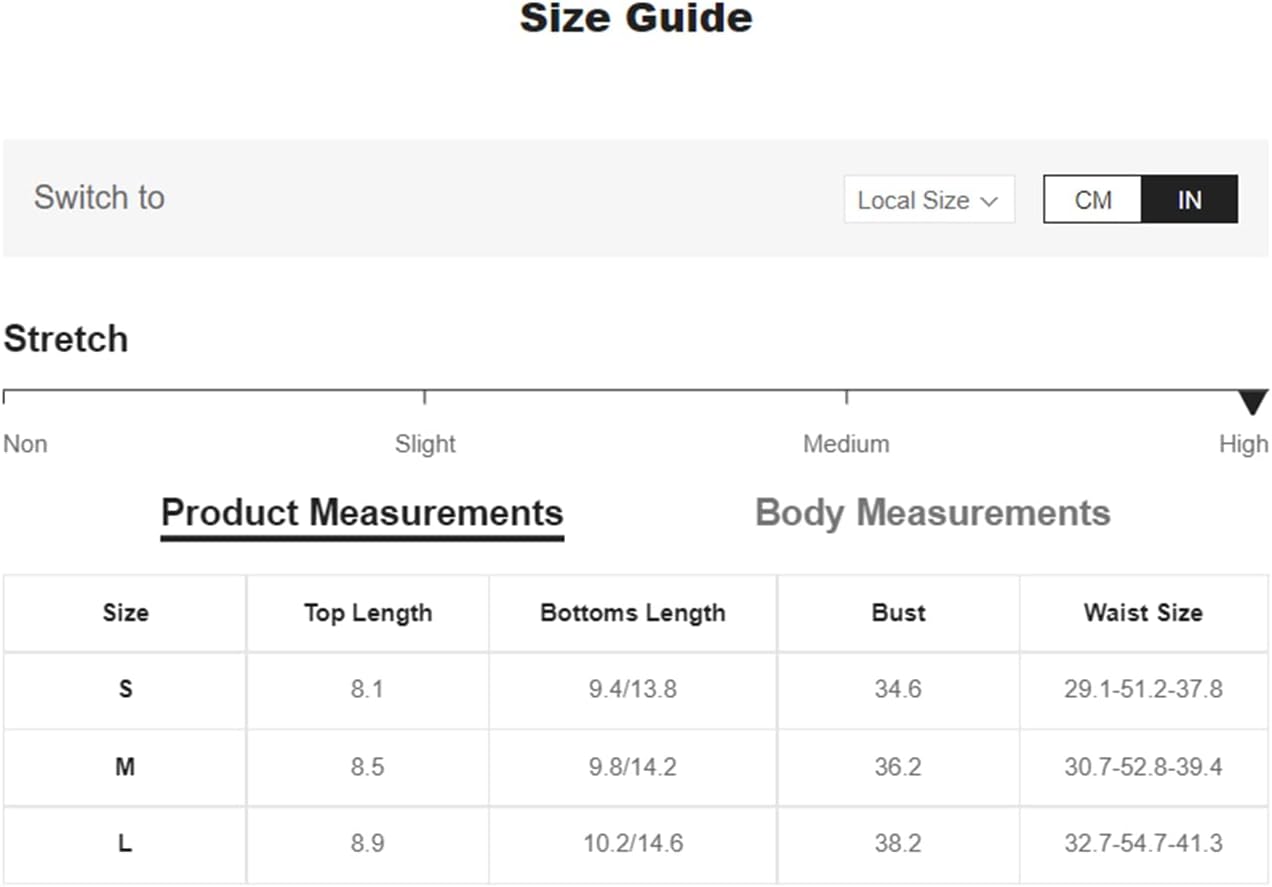The height and width of the screenshot is (887, 1272).
Task: Select the IN unit toggle
Action: point(1189,200)
